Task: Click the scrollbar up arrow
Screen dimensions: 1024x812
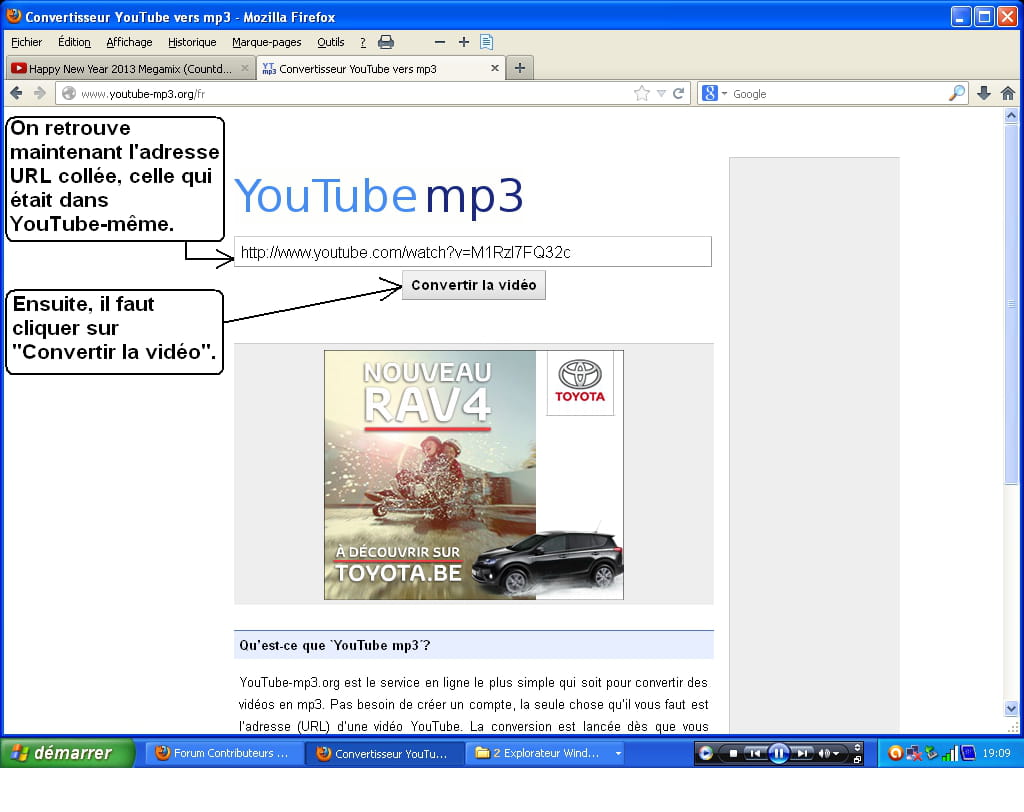Action: click(1011, 116)
